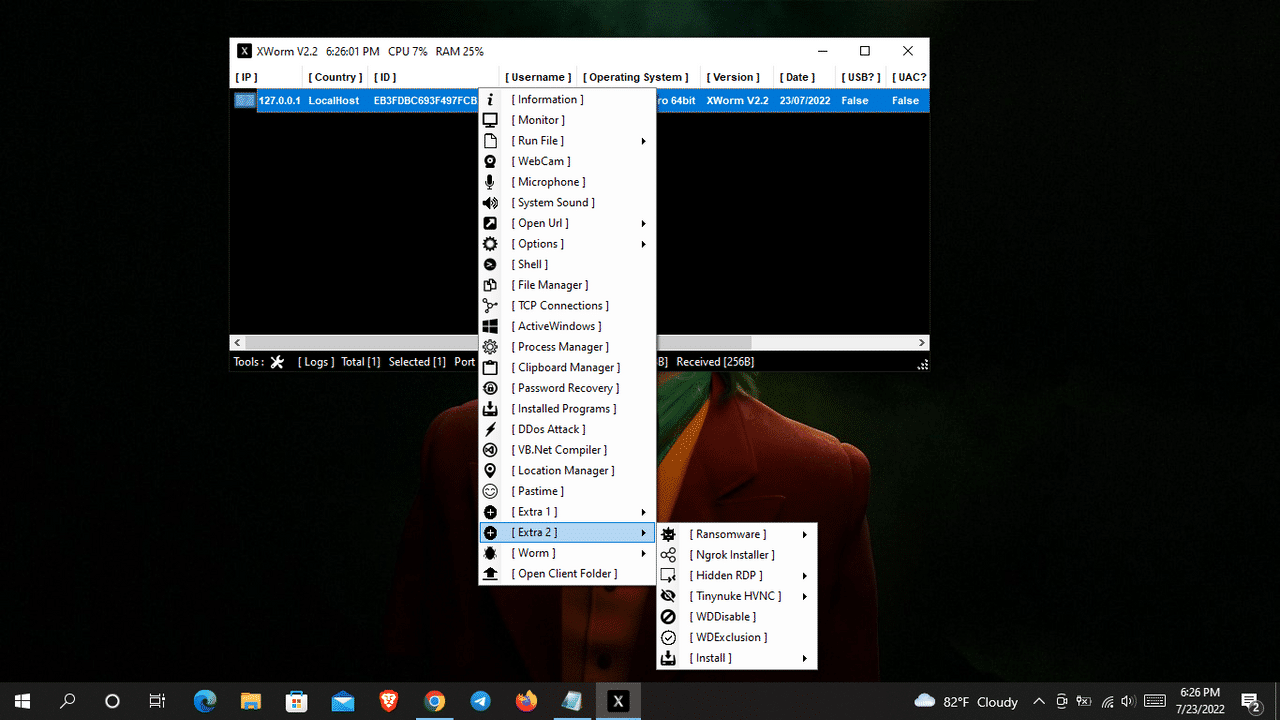This screenshot has width=1280, height=720.
Task: Click the Tools wrench icon in status bar
Action: tap(278, 362)
